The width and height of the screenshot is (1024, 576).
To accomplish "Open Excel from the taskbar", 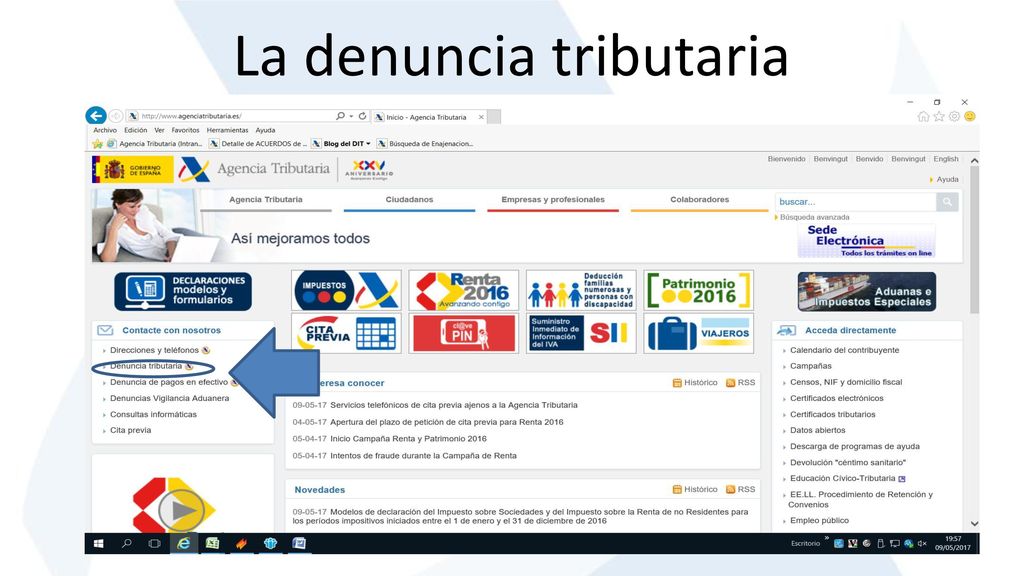I will [x=212, y=543].
